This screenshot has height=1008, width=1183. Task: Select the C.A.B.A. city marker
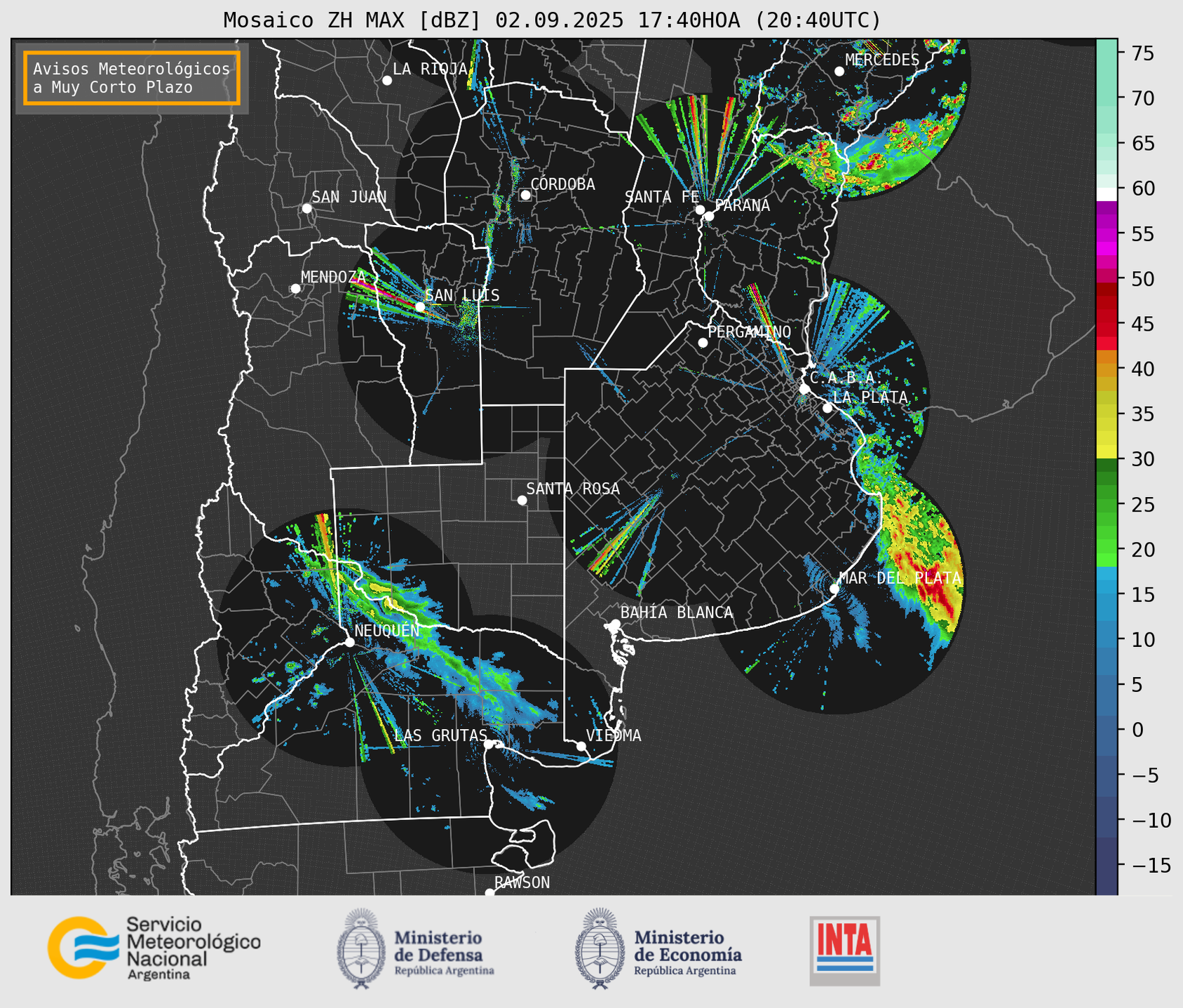(805, 388)
